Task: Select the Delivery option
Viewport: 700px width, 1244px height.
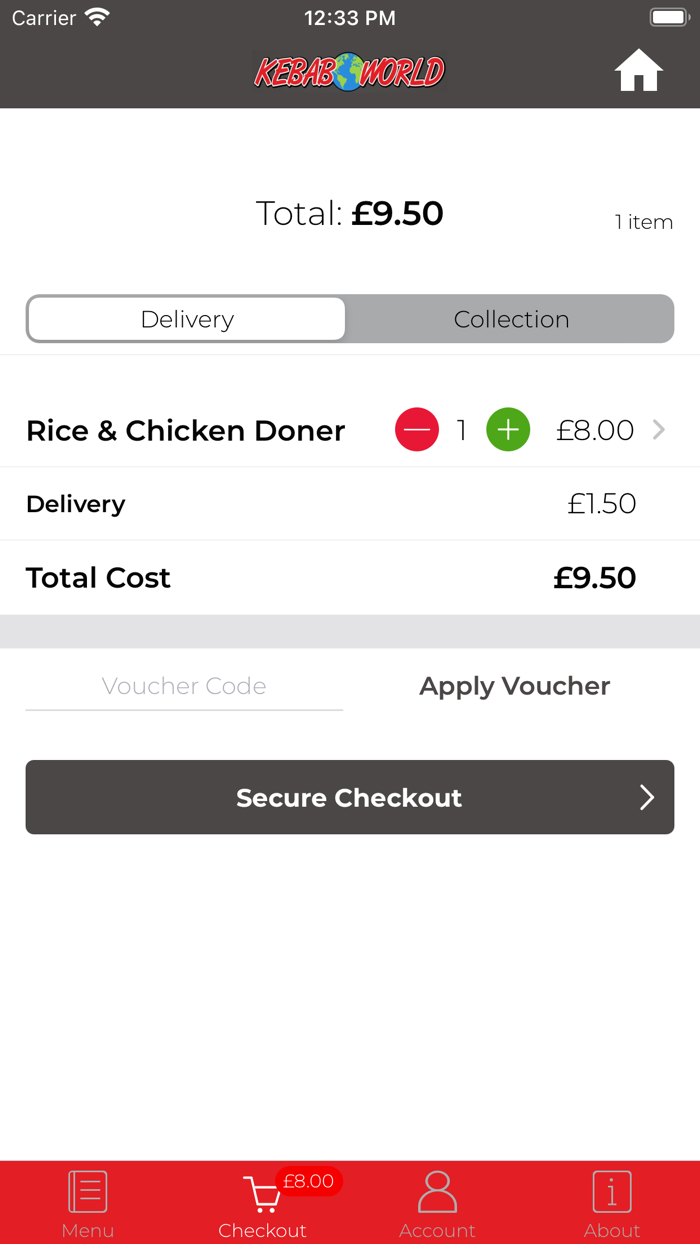Action: pyautogui.click(x=187, y=319)
